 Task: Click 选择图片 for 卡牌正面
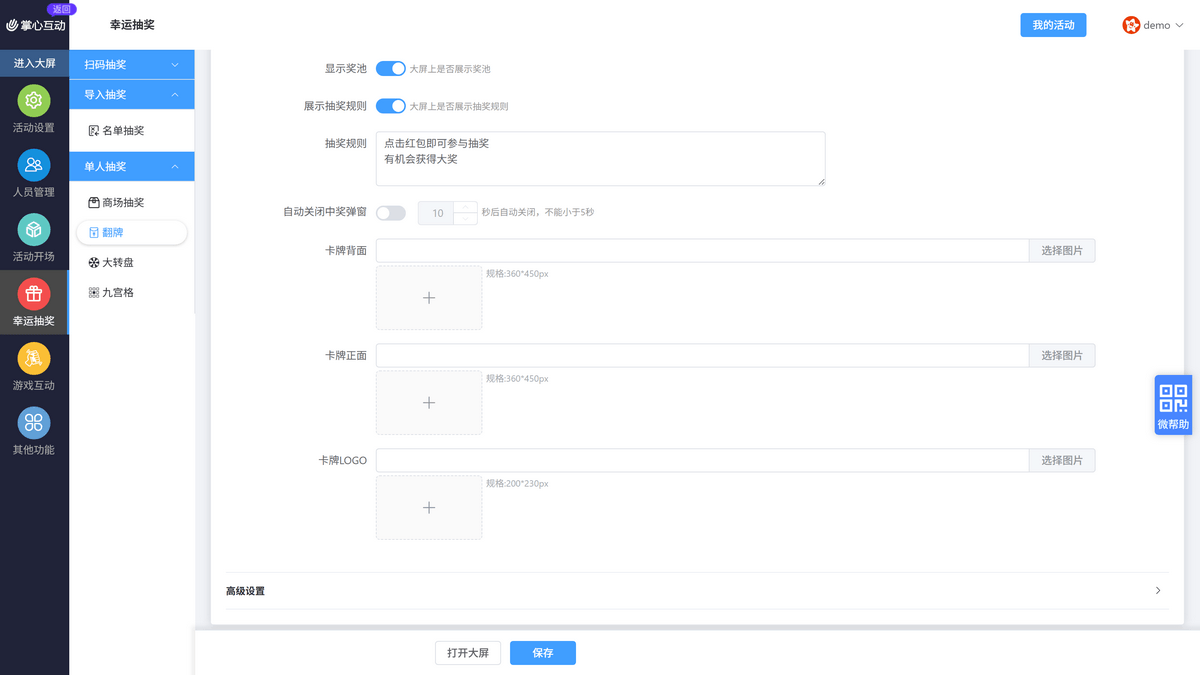1062,355
